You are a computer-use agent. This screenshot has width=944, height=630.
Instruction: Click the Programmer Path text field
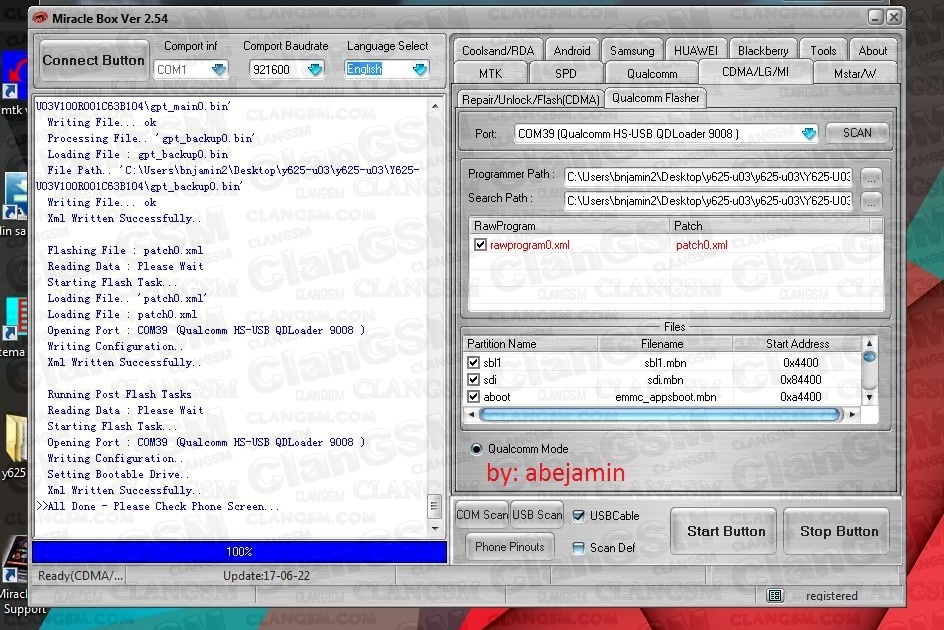tap(708, 177)
